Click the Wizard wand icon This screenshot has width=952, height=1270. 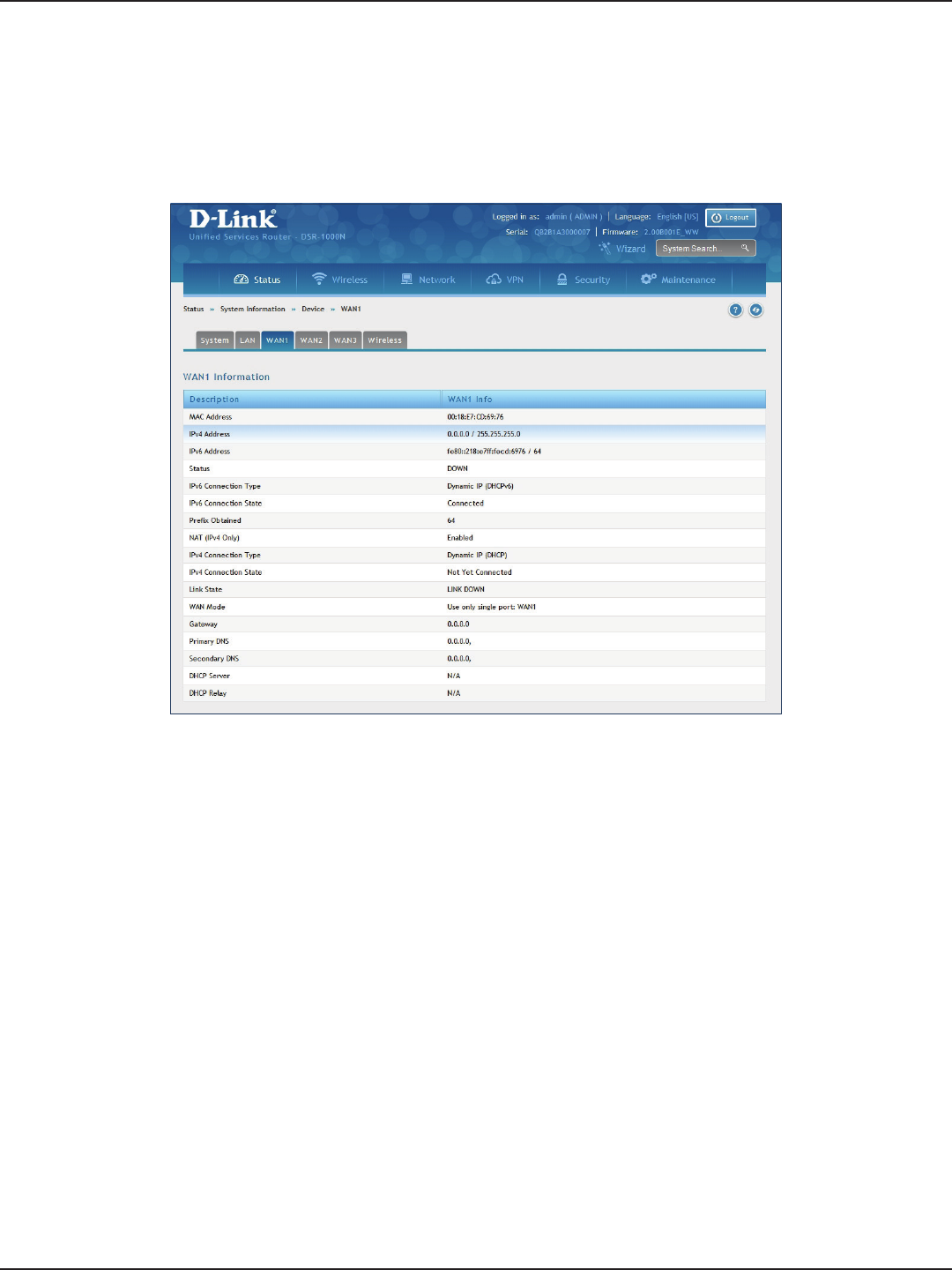pyautogui.click(x=605, y=248)
